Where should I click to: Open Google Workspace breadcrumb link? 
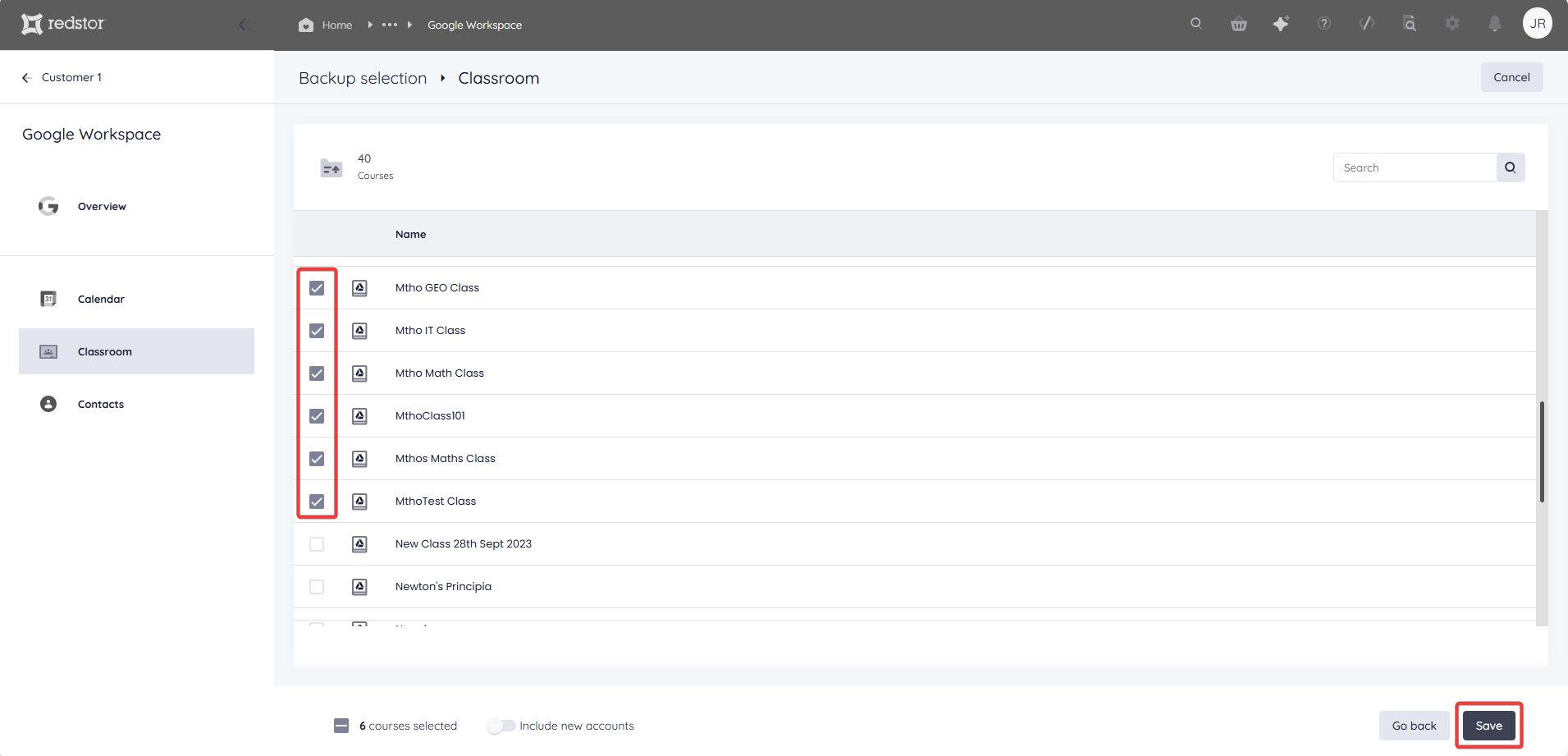474,25
